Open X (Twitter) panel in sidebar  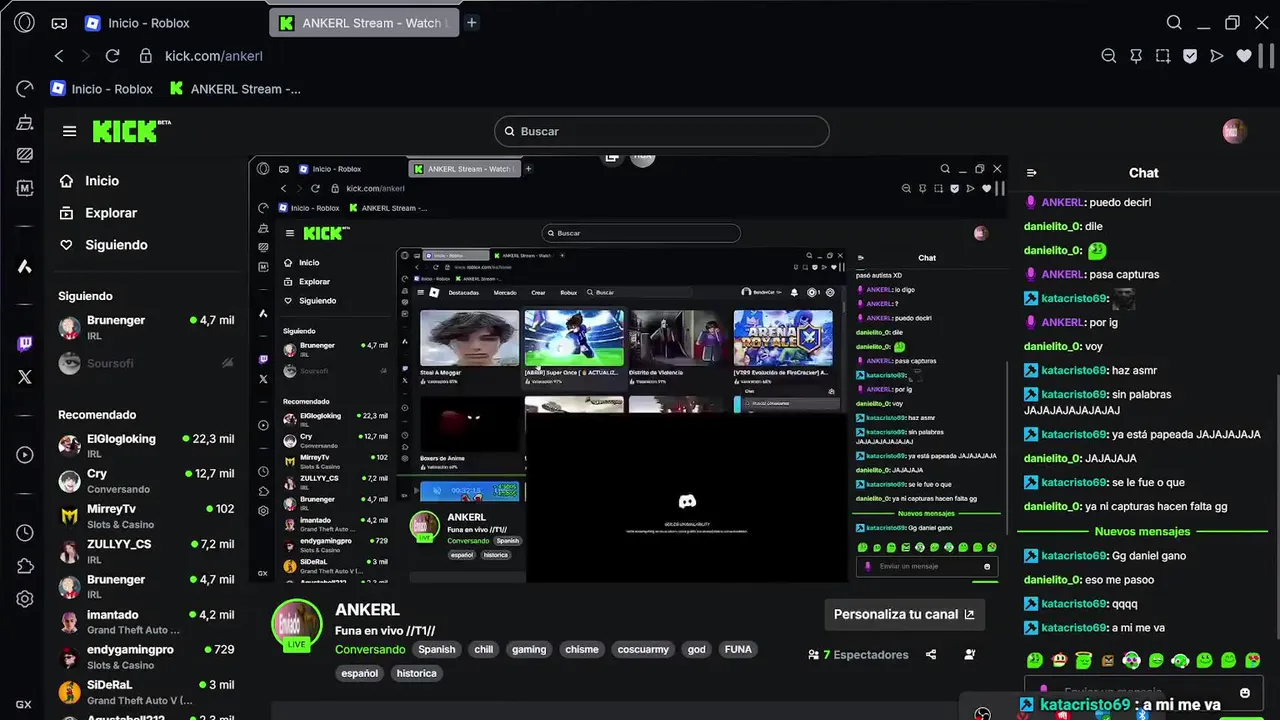click(x=25, y=377)
